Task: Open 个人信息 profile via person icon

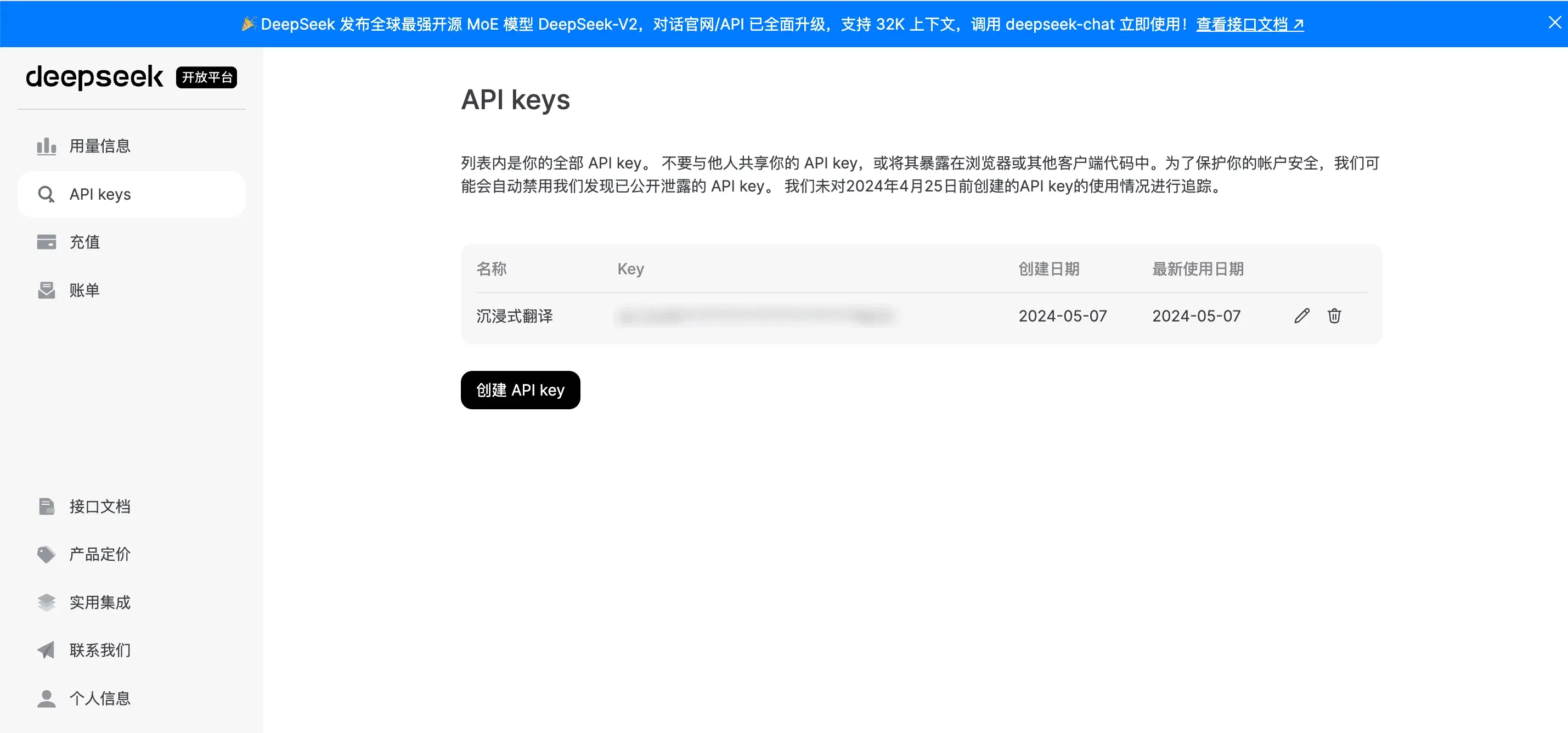Action: (x=46, y=698)
